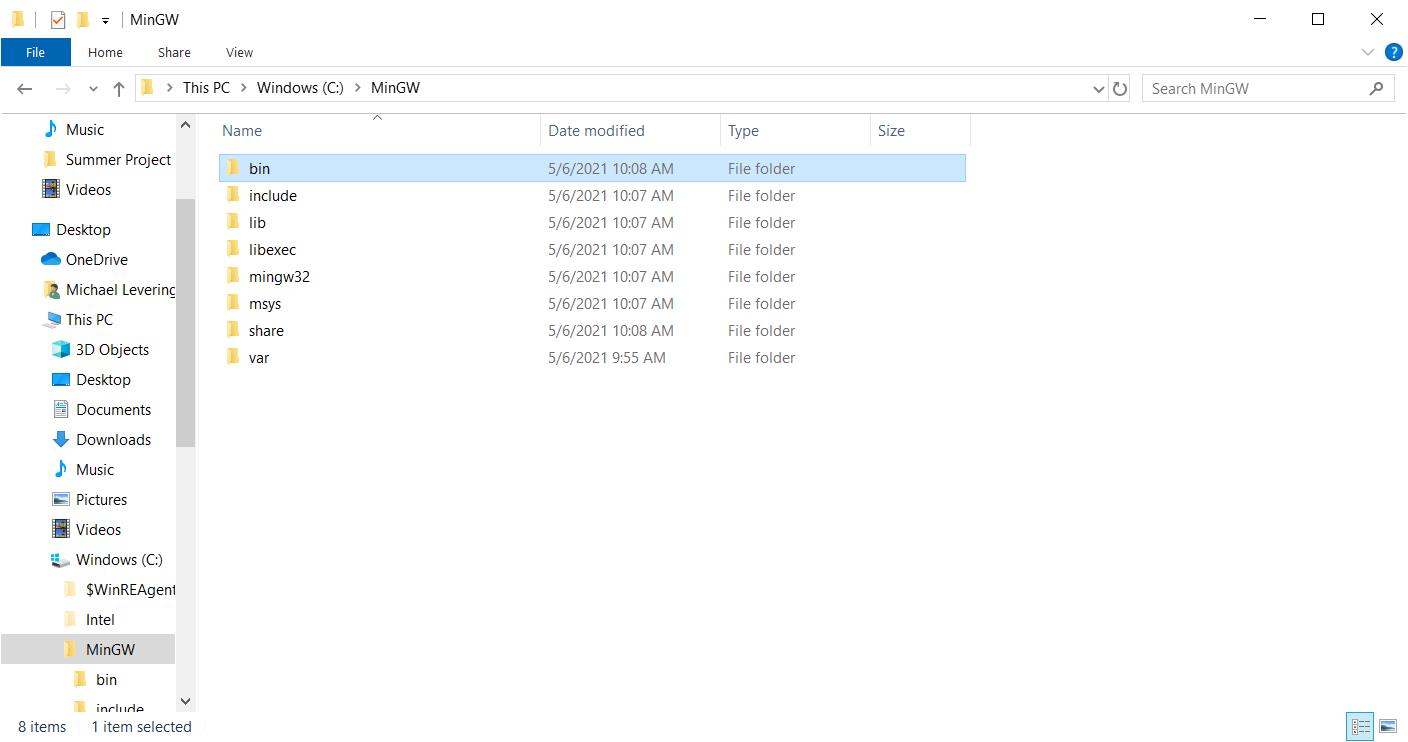Click the var folder date 5/6/2021 9:55 AM
The image size is (1408, 742).
(x=606, y=357)
